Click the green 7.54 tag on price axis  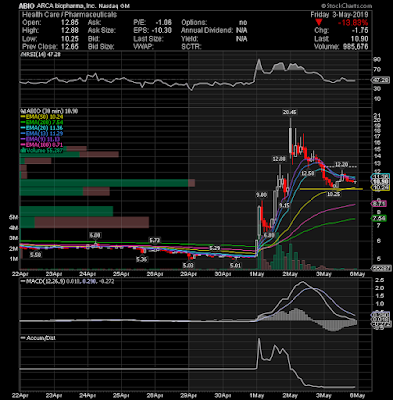(379, 218)
